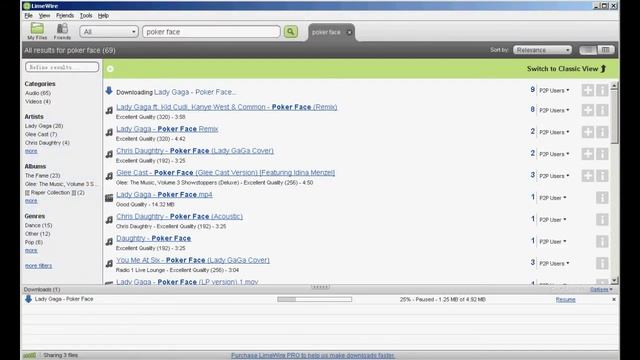Image resolution: width=640 pixels, height=360 pixels.
Task: Remove Lady Gaga download from list
Action: click(x=614, y=300)
